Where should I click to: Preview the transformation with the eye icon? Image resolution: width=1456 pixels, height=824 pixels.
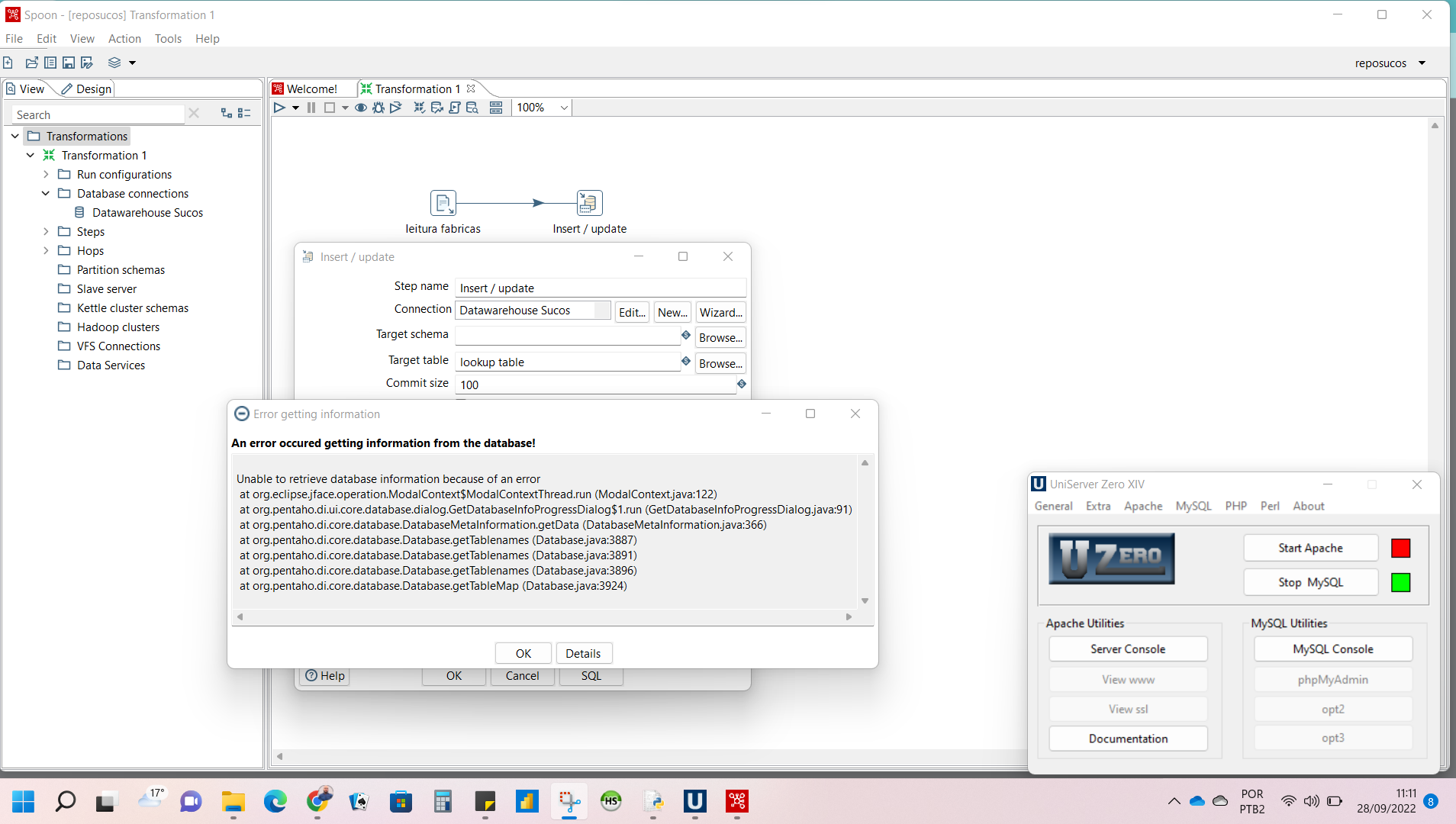point(361,108)
